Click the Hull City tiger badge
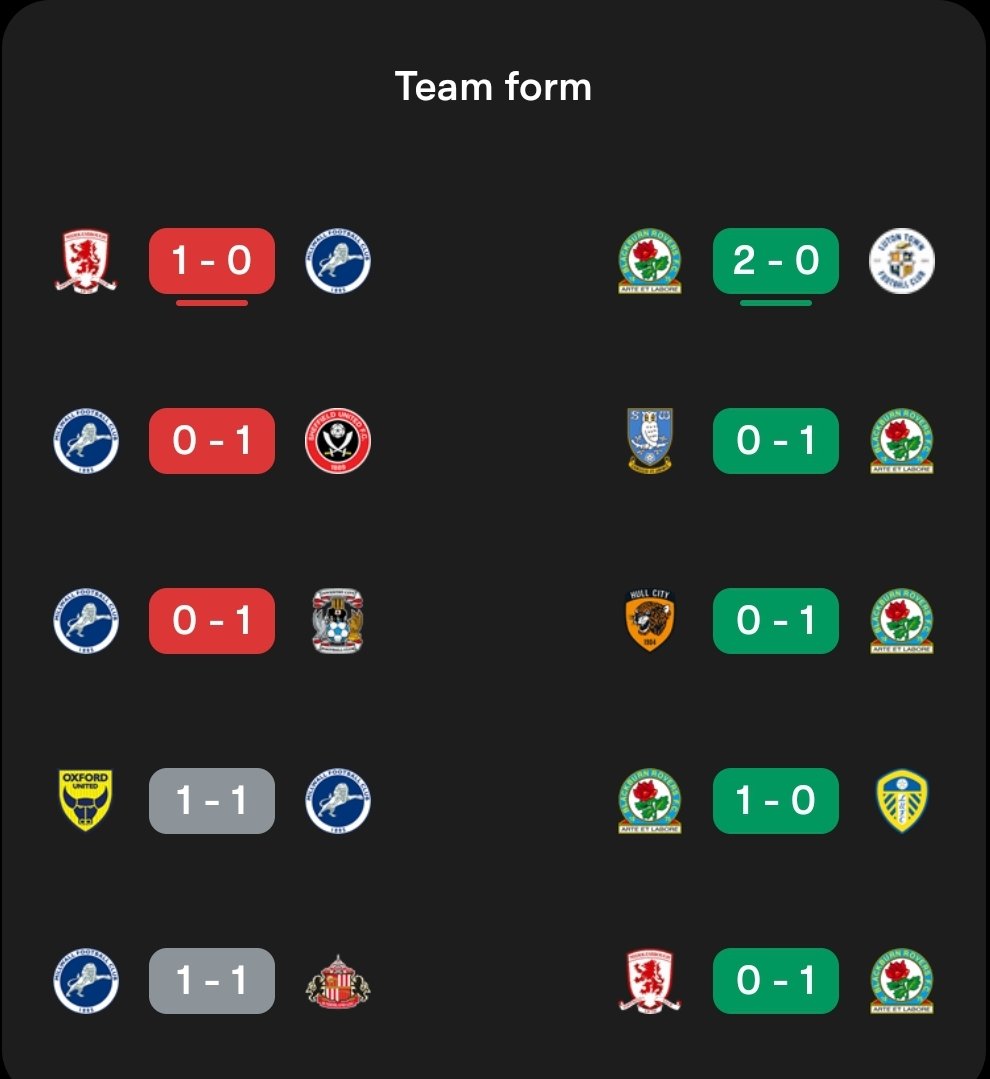990x1079 pixels. click(x=650, y=621)
